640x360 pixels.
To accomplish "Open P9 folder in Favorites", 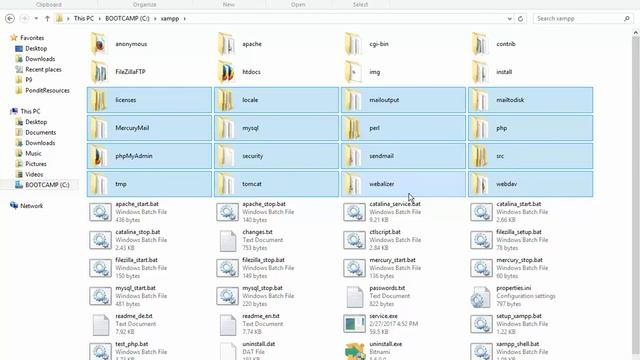I will click(29, 80).
